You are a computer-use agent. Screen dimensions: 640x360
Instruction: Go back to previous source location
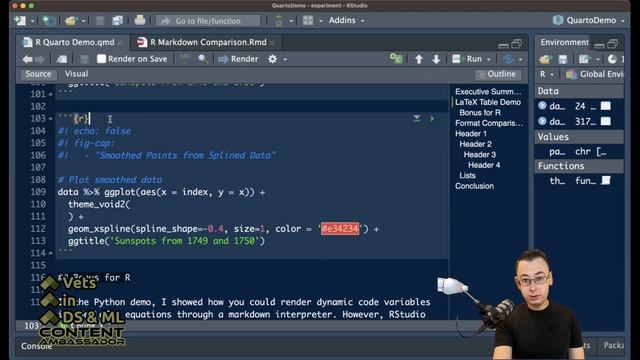[x=27, y=59]
